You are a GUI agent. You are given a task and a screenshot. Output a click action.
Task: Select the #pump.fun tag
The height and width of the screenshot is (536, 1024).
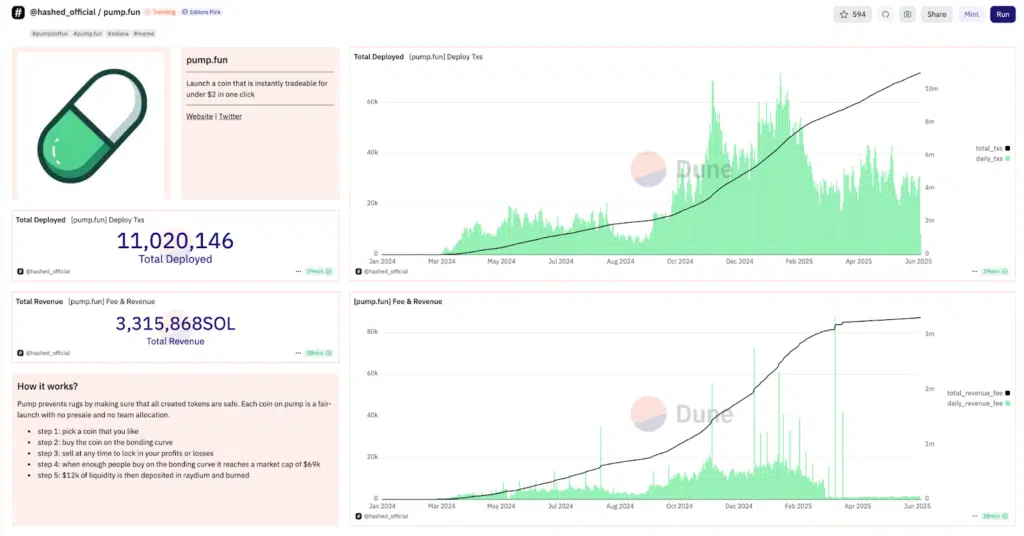point(88,33)
